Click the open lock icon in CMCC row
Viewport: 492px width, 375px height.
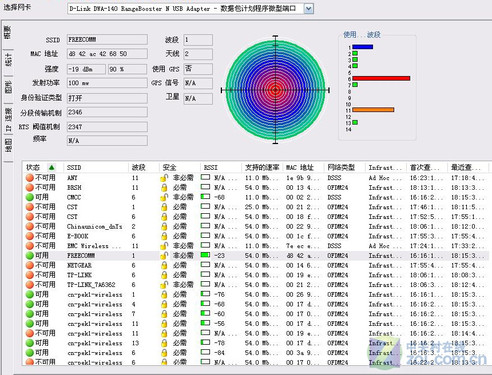164,197
